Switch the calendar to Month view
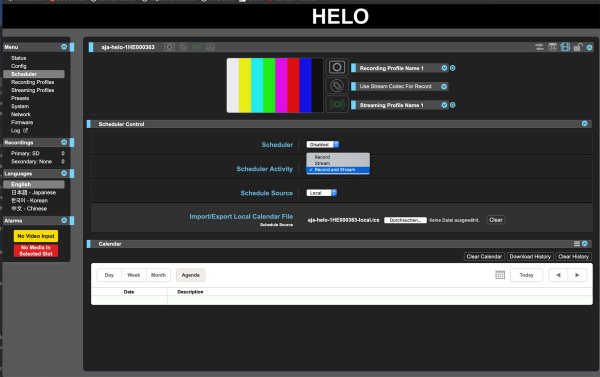 click(158, 275)
